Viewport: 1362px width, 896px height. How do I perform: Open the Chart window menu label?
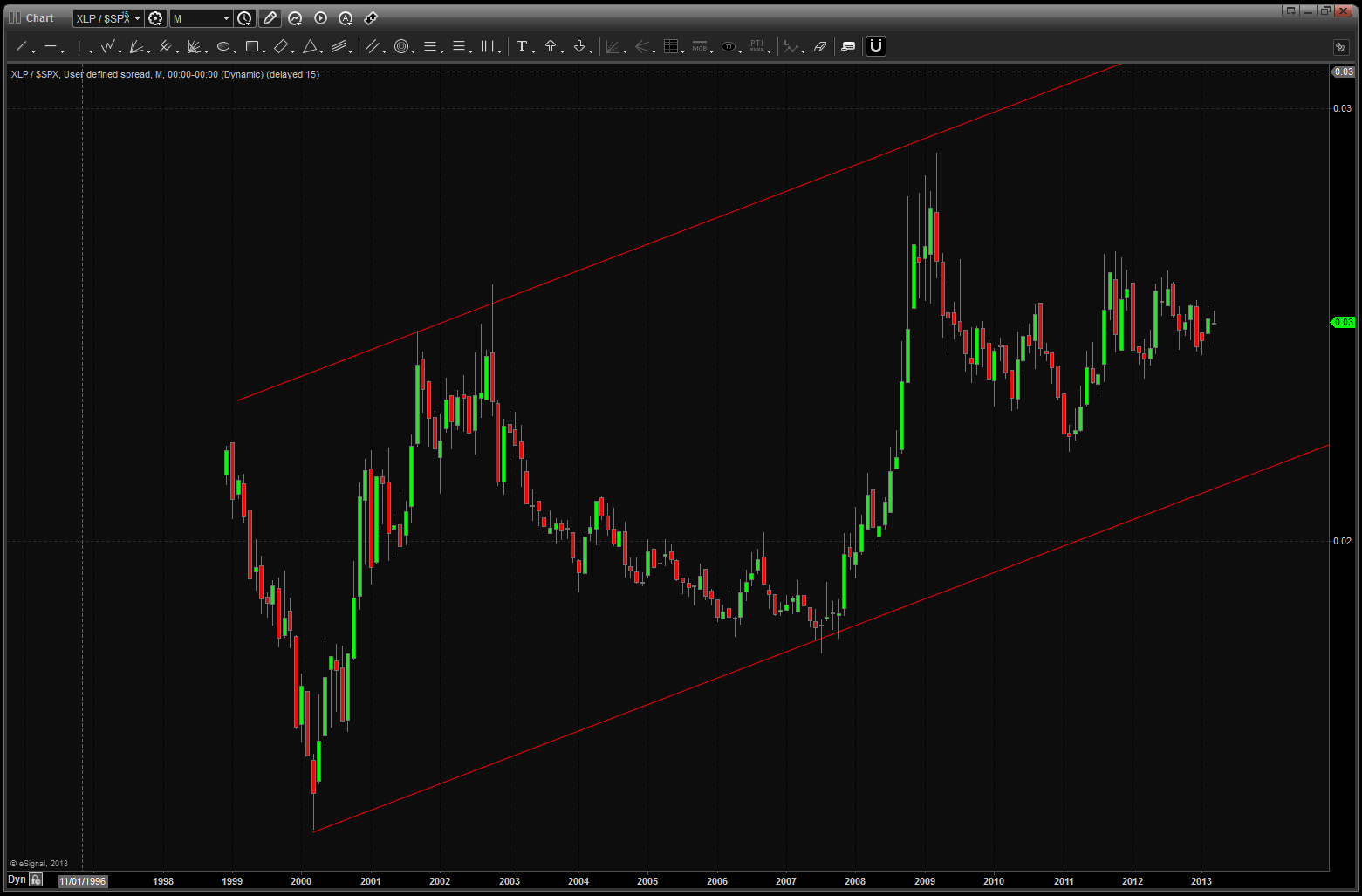tap(39, 18)
